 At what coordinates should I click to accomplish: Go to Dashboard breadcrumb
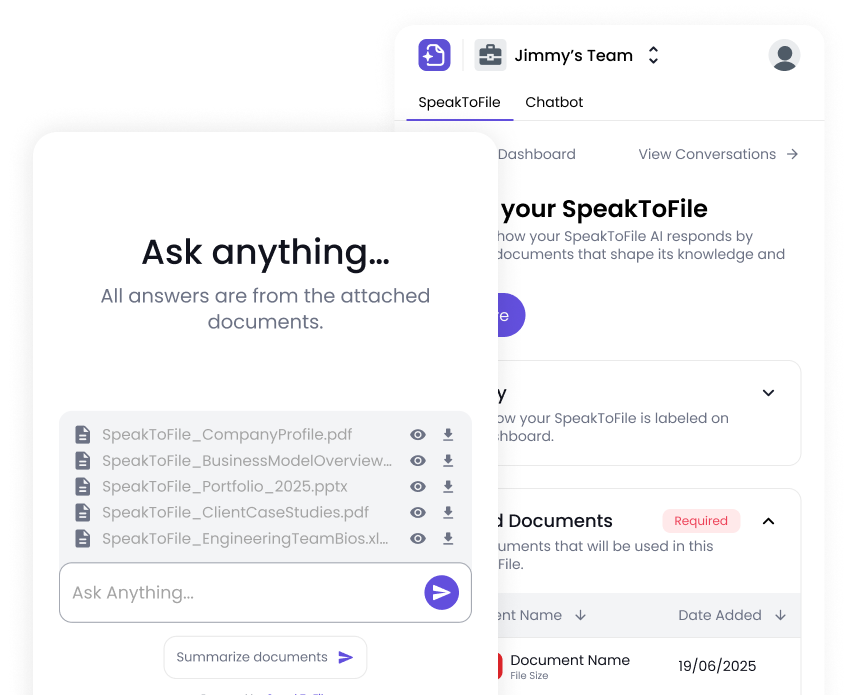point(537,154)
